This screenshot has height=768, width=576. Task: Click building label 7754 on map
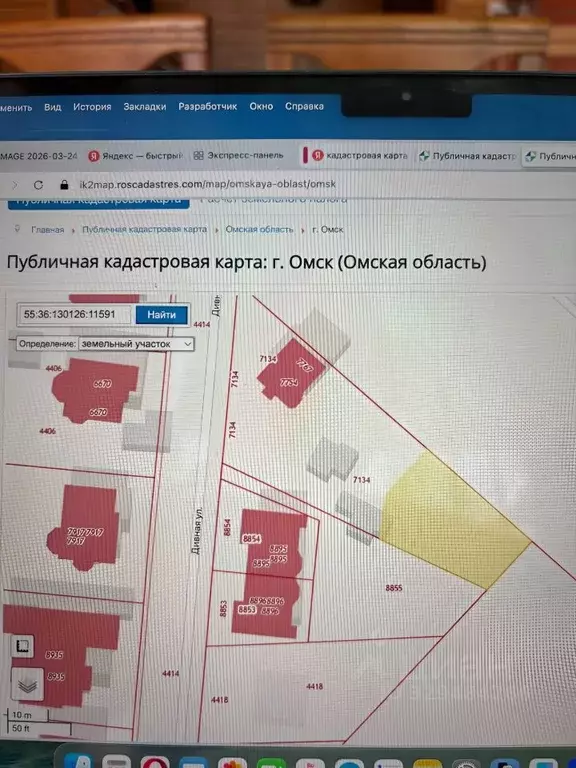click(x=289, y=382)
